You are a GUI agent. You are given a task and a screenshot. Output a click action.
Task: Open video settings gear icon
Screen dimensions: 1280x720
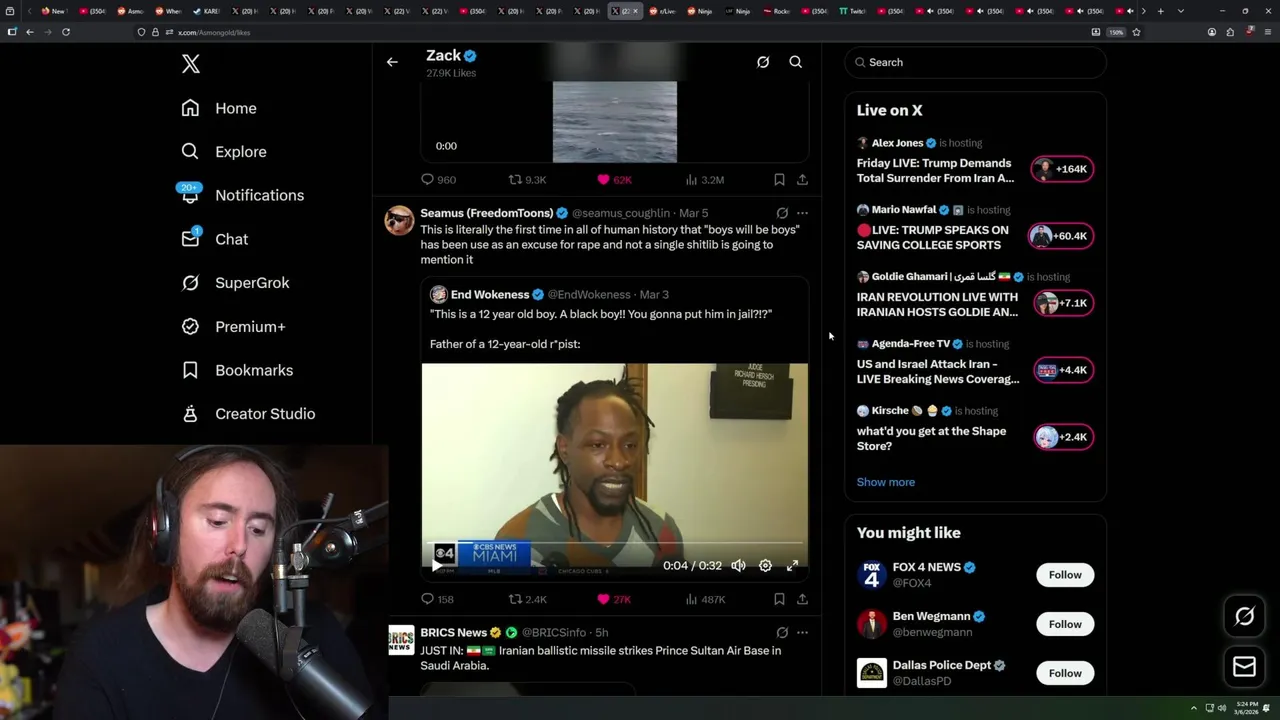(765, 566)
